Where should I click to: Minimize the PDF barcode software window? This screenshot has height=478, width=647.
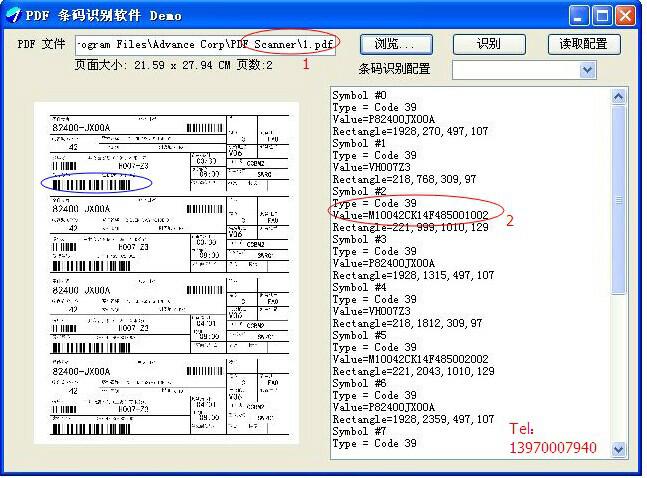click(579, 16)
